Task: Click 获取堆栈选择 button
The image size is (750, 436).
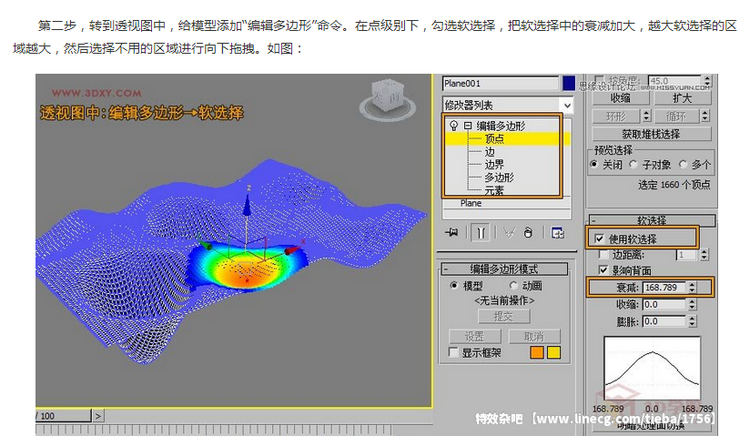Action: (x=651, y=134)
